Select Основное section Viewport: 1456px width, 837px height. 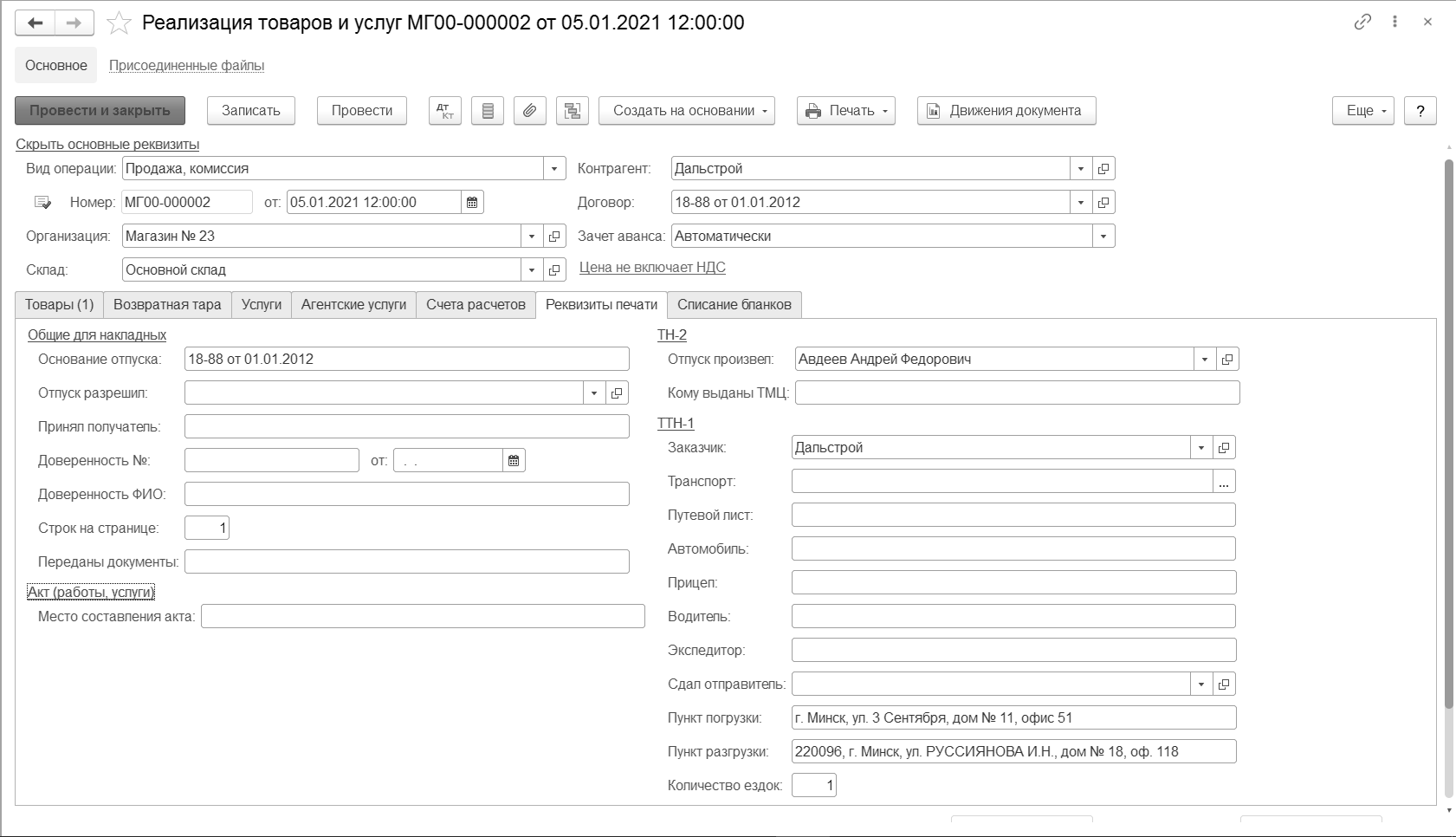56,65
